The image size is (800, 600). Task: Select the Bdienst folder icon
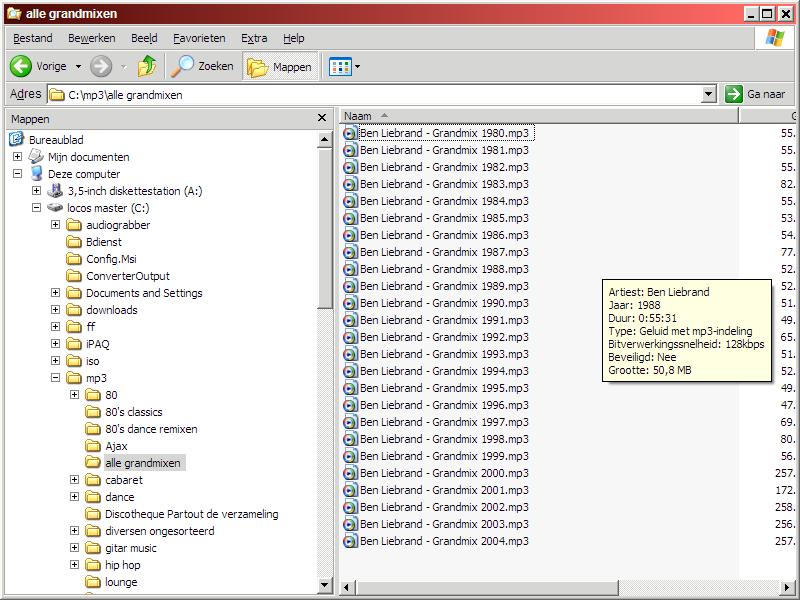(x=74, y=242)
